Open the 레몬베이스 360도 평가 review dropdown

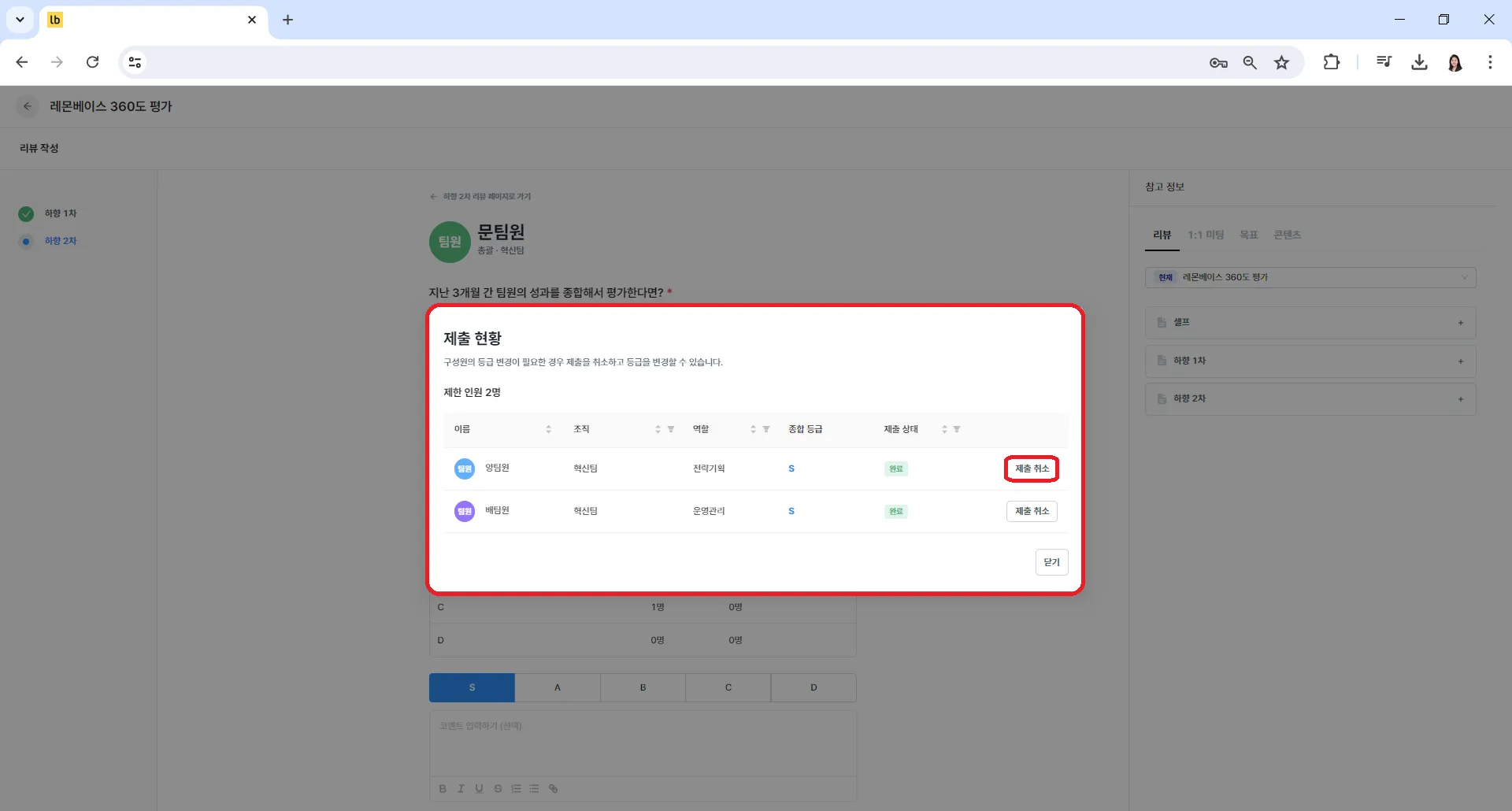1310,277
